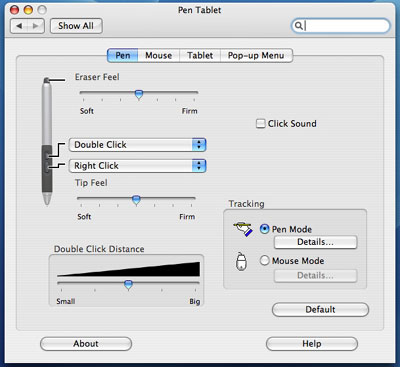Click the Tip Feel slider thumb
The width and height of the screenshot is (400, 367).
[136, 200]
